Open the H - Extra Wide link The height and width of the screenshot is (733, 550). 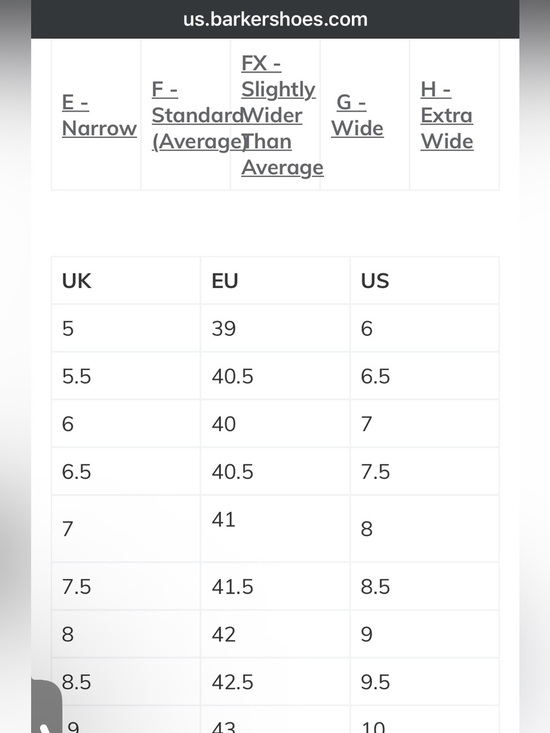pos(447,115)
